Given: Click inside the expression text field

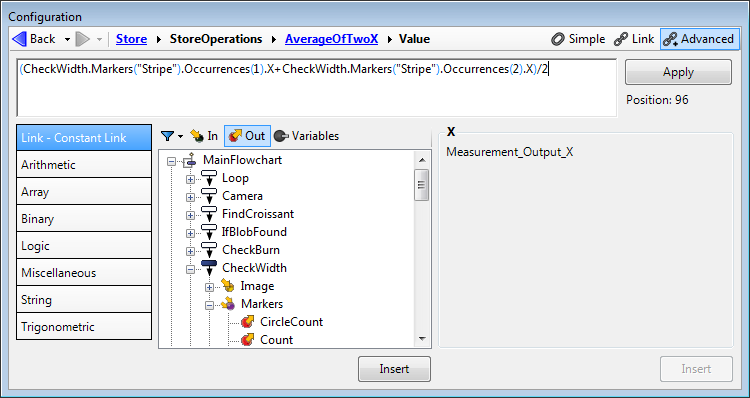Looking at the screenshot, I should (x=317, y=88).
